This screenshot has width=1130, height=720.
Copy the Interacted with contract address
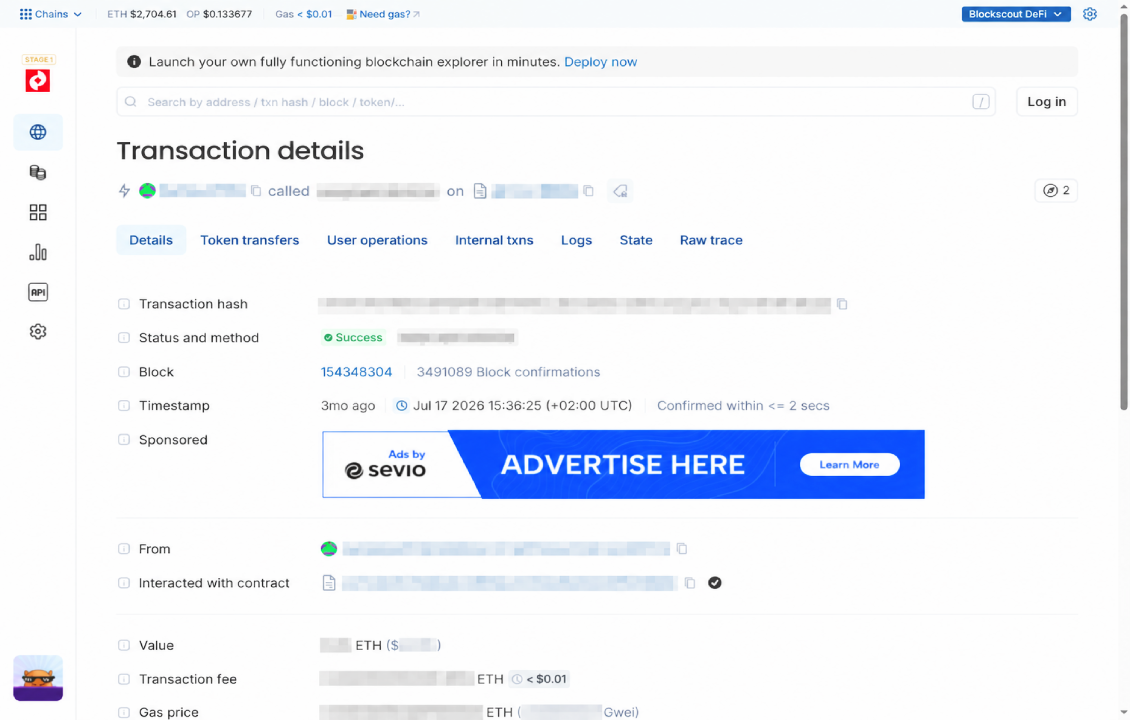(690, 583)
